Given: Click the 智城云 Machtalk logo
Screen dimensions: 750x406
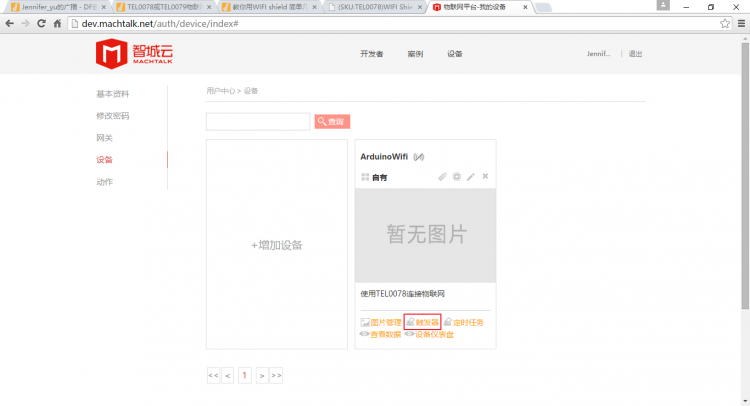Looking at the screenshot, I should [x=130, y=53].
